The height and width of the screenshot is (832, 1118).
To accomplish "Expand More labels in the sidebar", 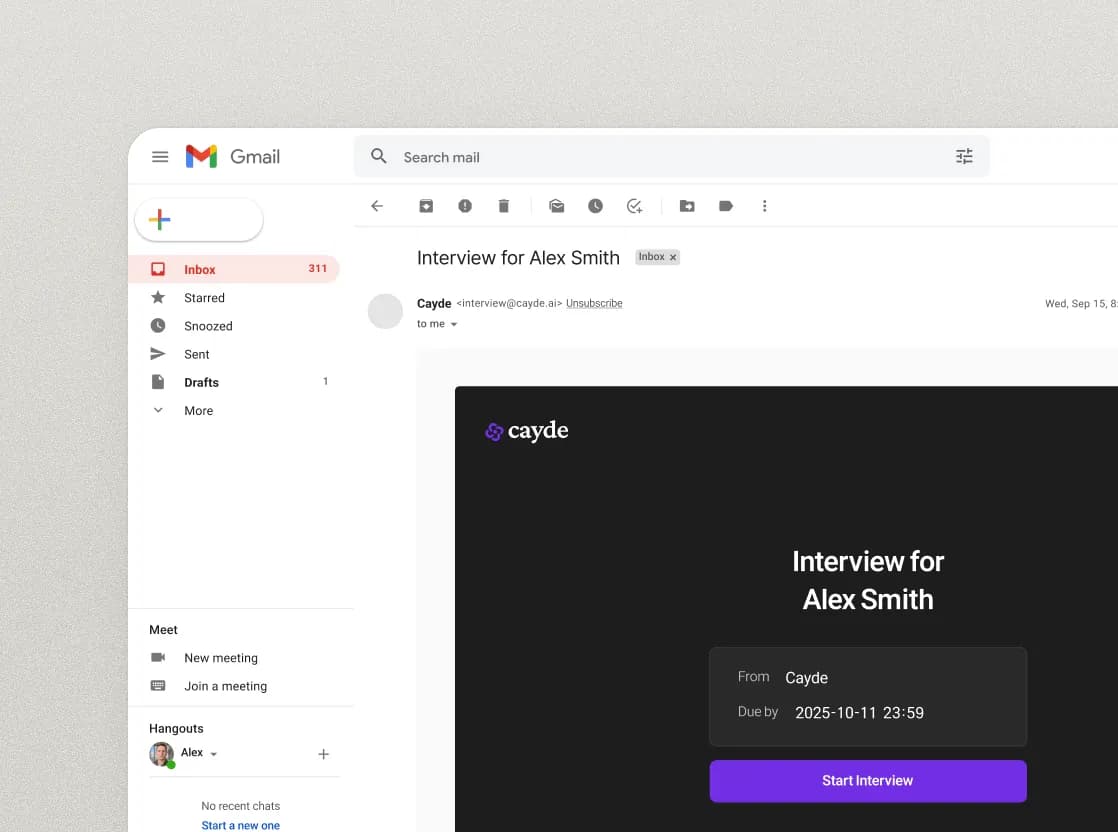I will [198, 410].
